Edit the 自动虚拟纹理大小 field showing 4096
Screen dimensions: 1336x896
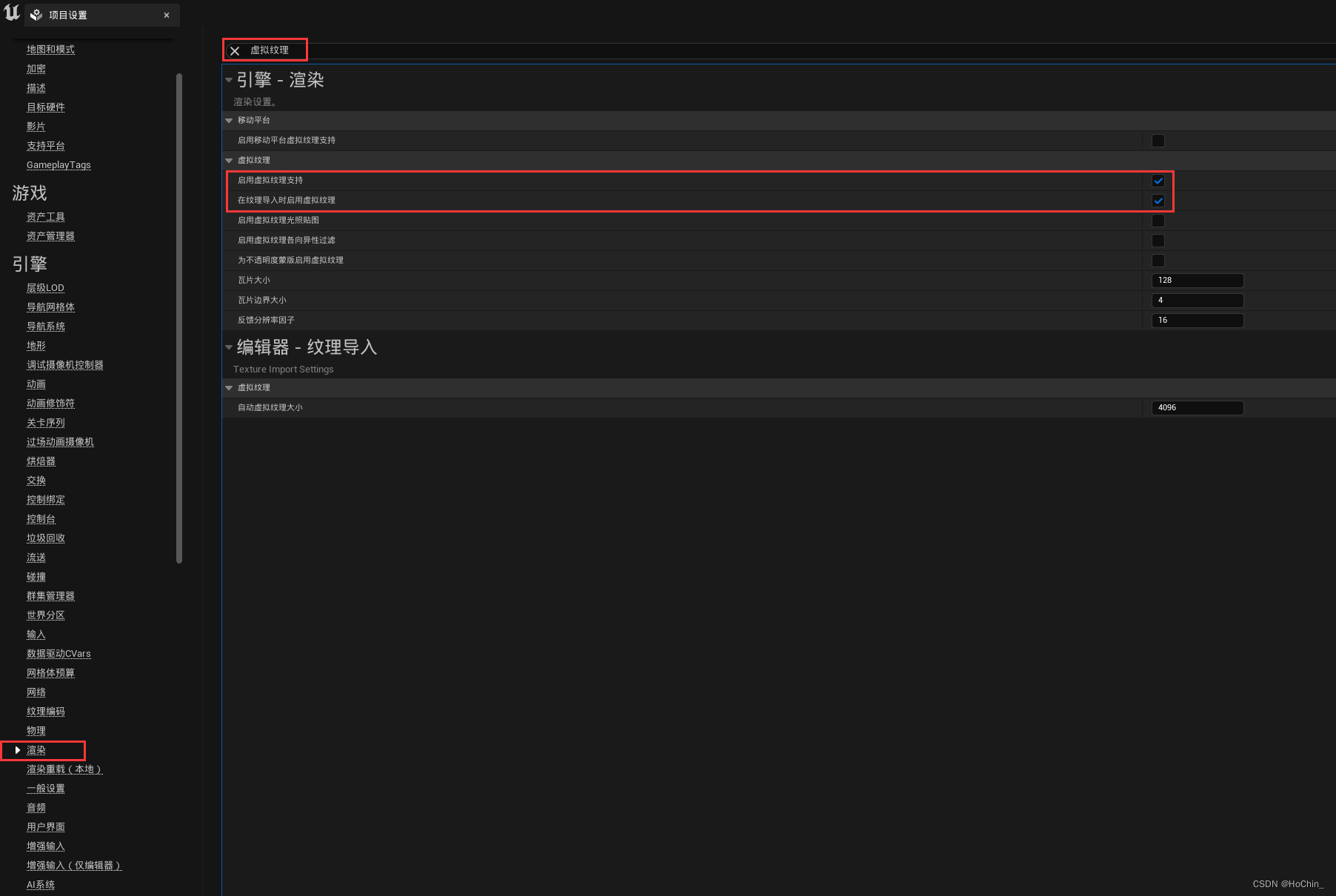[1197, 407]
